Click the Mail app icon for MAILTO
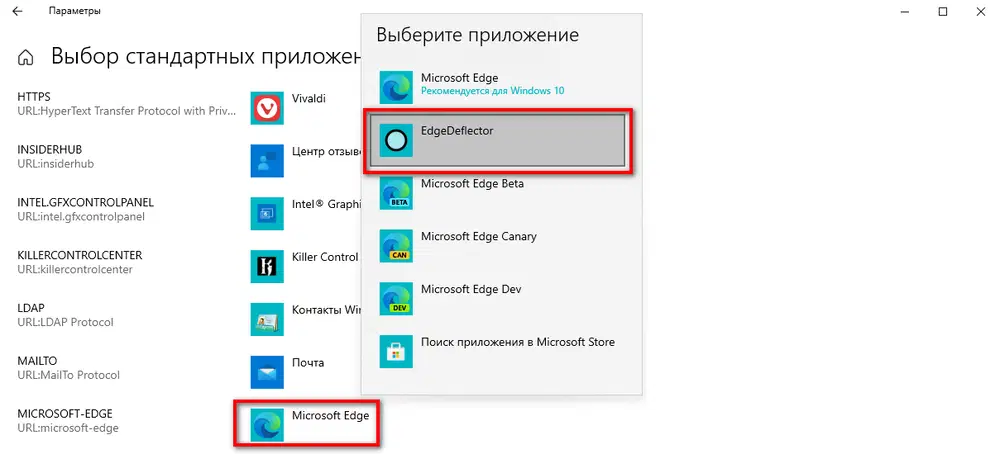The width and height of the screenshot is (1000, 454). [267, 372]
